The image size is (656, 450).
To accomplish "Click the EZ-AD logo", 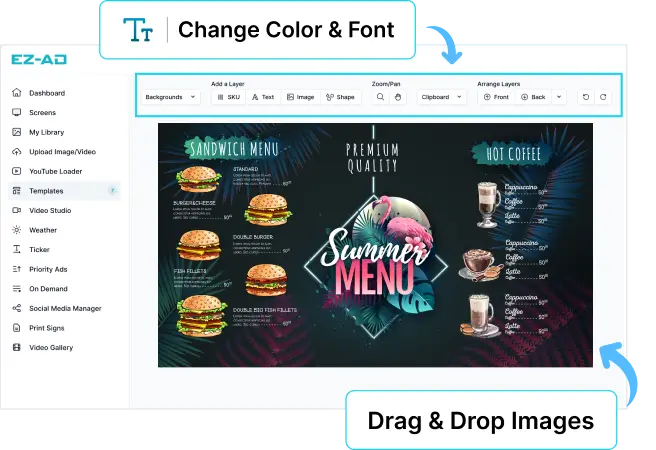I will click(39, 60).
